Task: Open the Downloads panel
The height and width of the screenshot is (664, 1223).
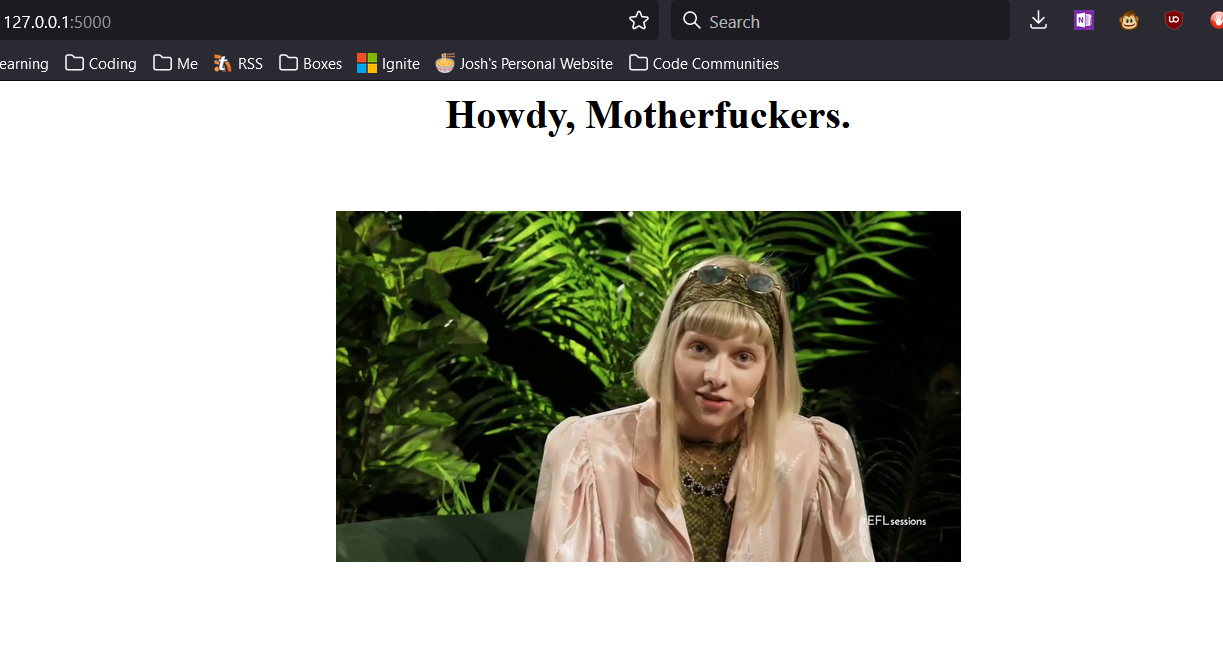Action: point(1038,20)
